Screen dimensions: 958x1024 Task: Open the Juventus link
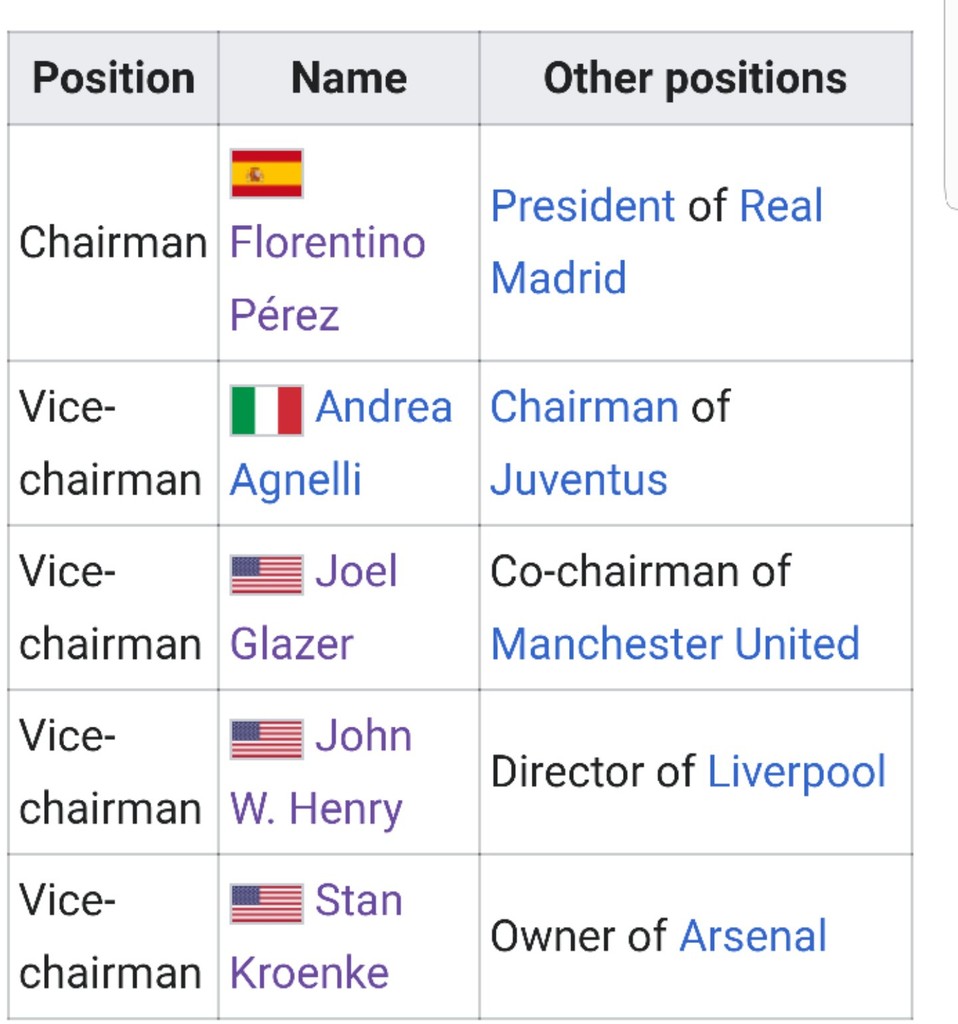(x=578, y=480)
